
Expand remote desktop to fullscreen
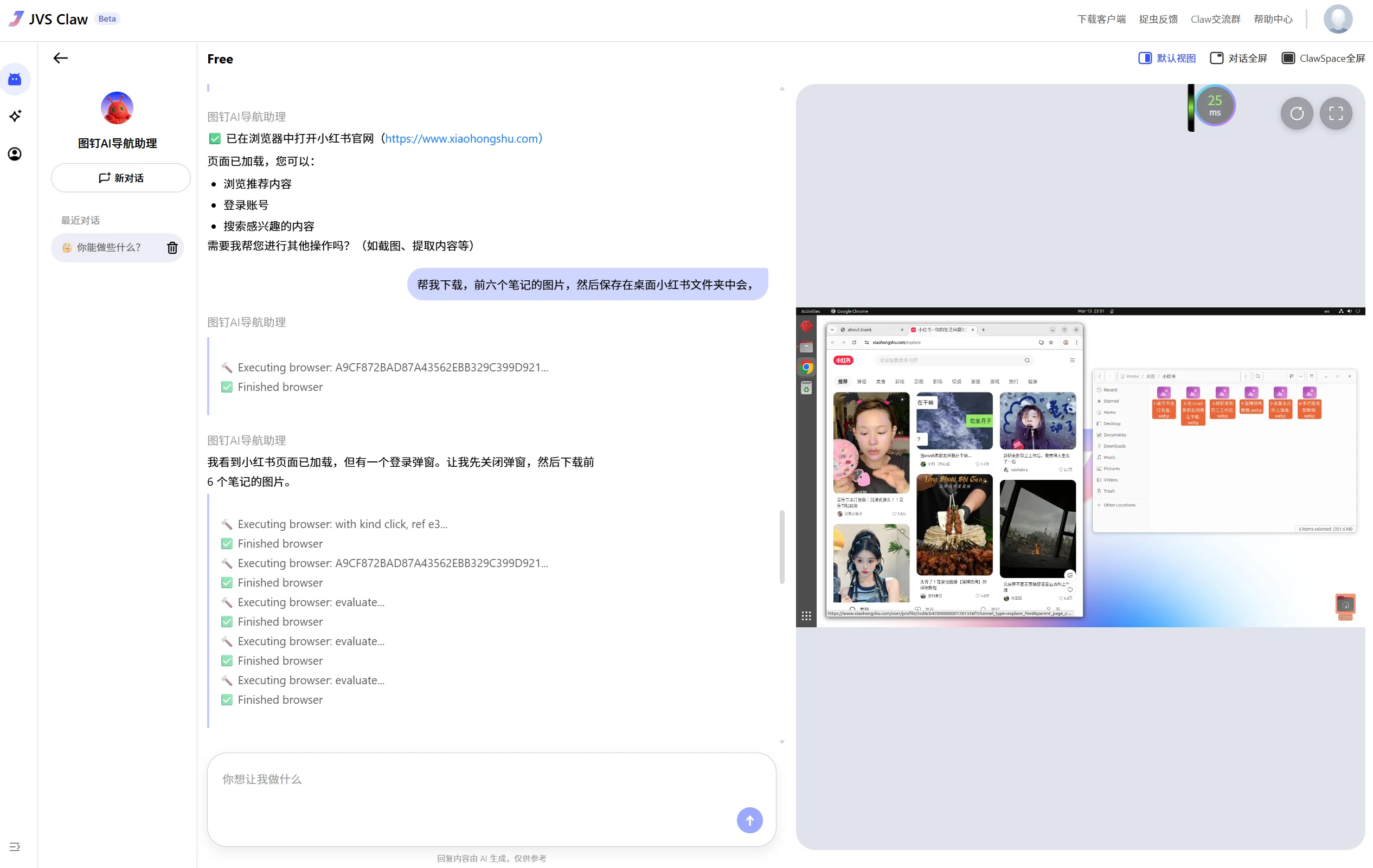click(1336, 113)
